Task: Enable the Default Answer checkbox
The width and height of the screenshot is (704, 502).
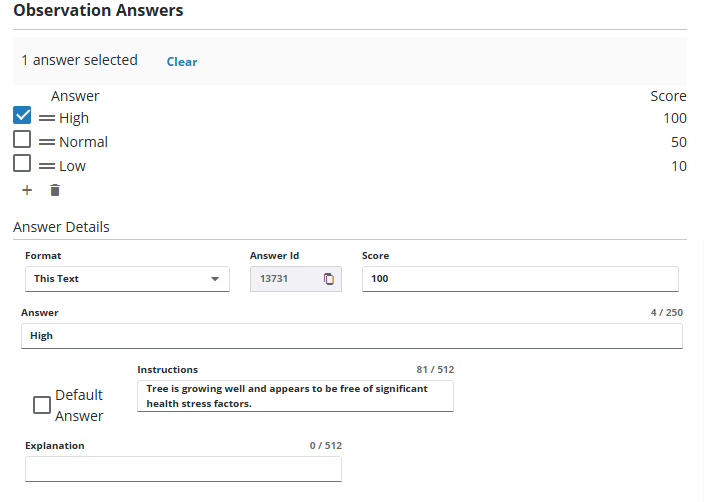Action: pos(42,405)
